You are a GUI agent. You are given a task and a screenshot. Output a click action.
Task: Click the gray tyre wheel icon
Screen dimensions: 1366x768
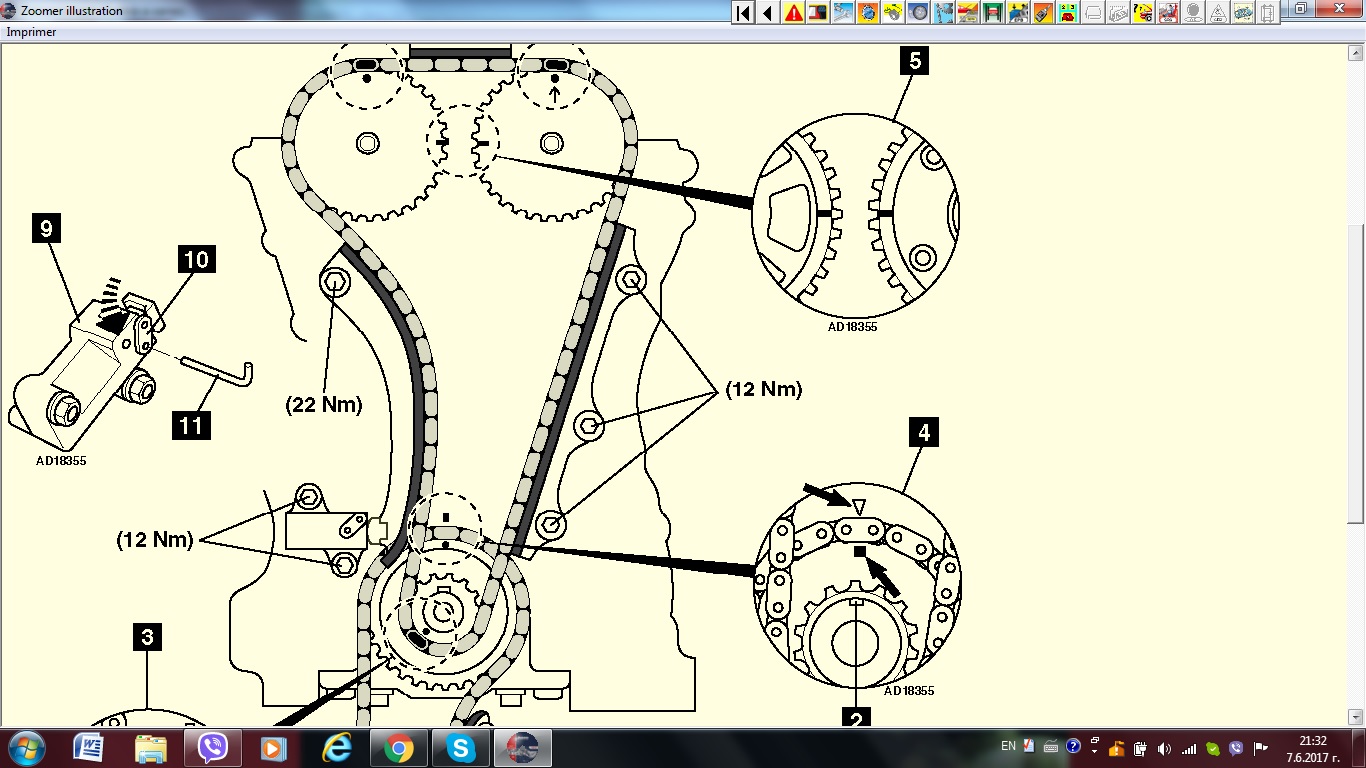(918, 13)
